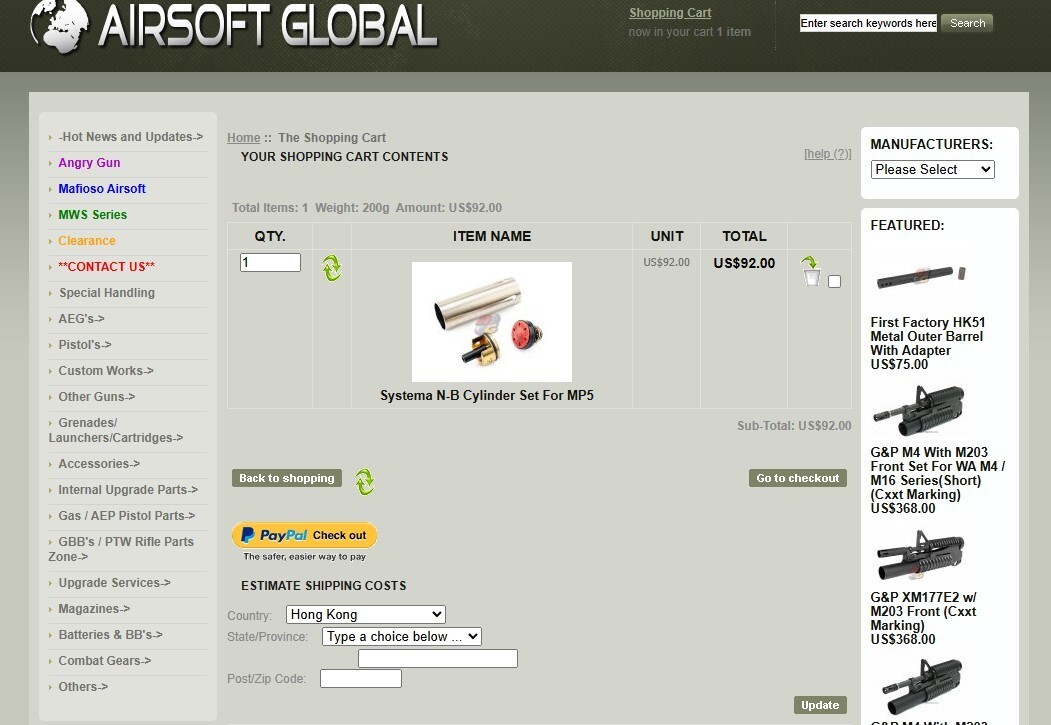This screenshot has height=725, width=1051.
Task: Open Systema N-B Cylinder Set For MP5 link
Action: click(x=487, y=395)
